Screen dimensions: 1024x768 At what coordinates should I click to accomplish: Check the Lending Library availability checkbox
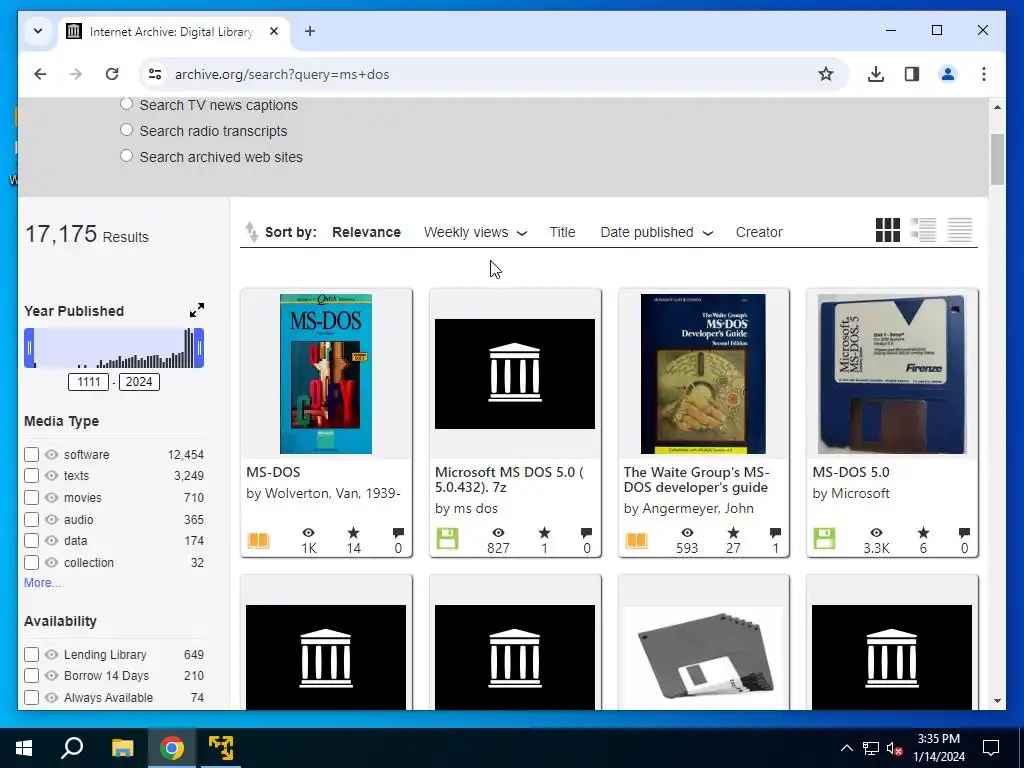click(x=31, y=654)
